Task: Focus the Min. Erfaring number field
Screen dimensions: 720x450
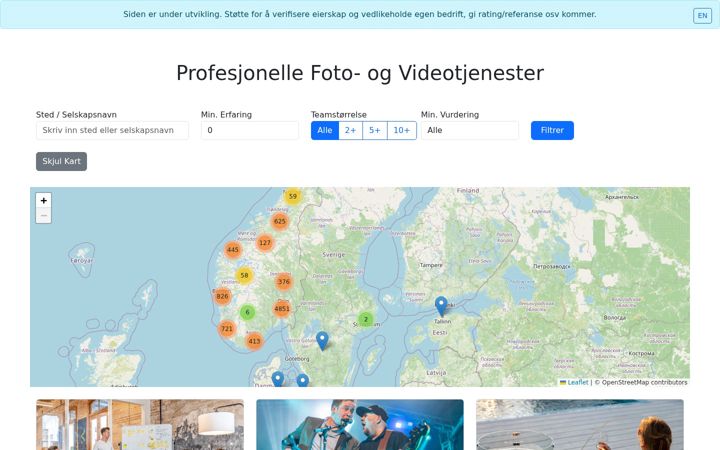Action: coord(250,130)
